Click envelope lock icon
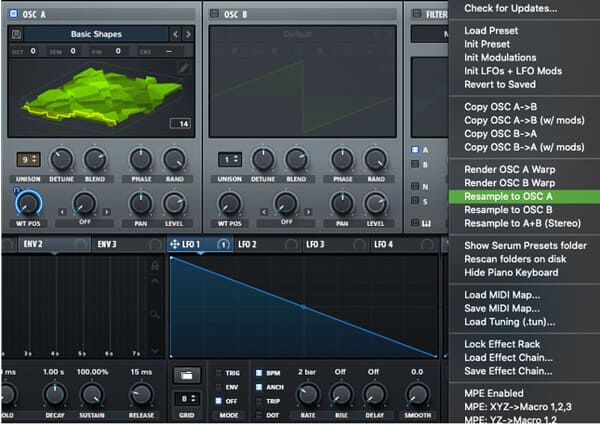This screenshot has height=424, width=600. coord(155,265)
